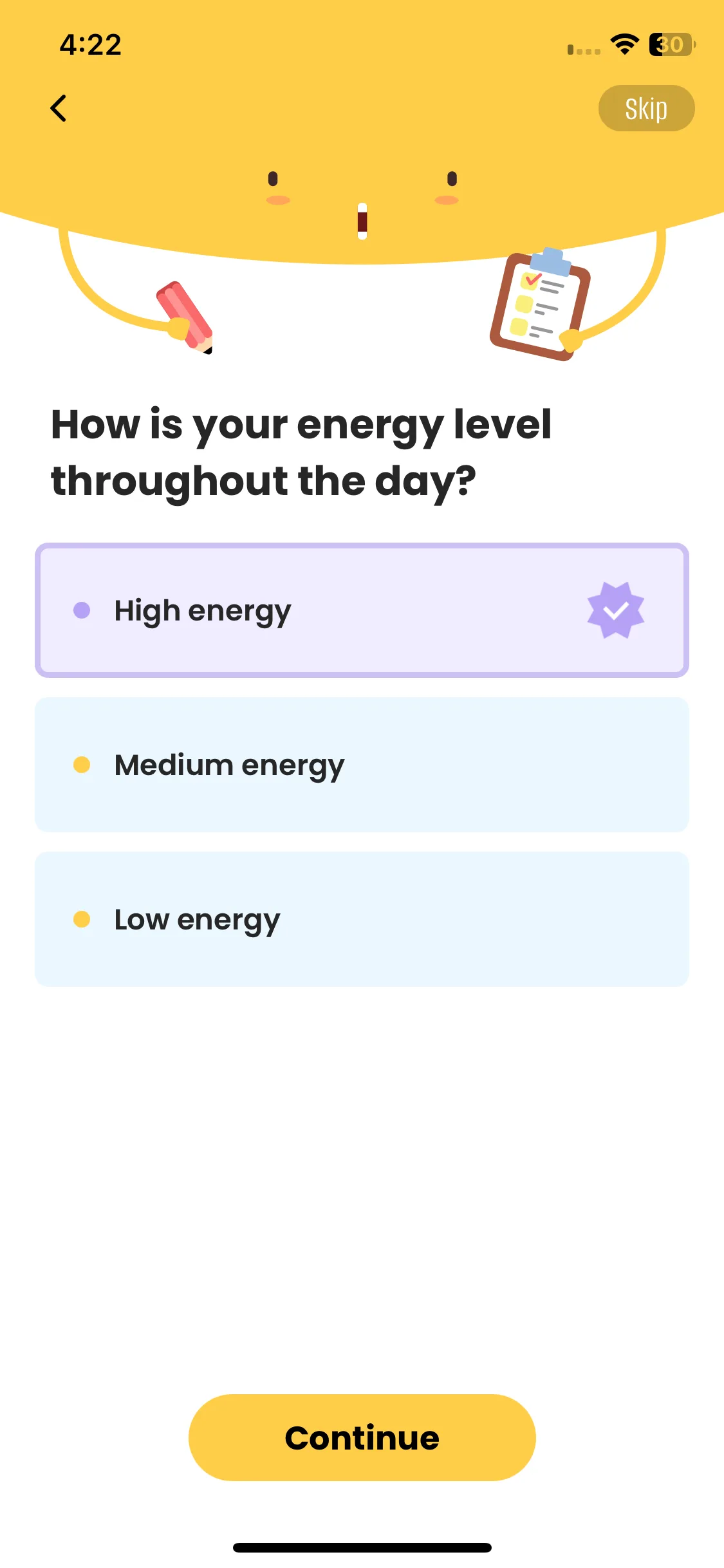The width and height of the screenshot is (724, 1568).
Task: Tap the back arrow icon
Action: tap(59, 108)
